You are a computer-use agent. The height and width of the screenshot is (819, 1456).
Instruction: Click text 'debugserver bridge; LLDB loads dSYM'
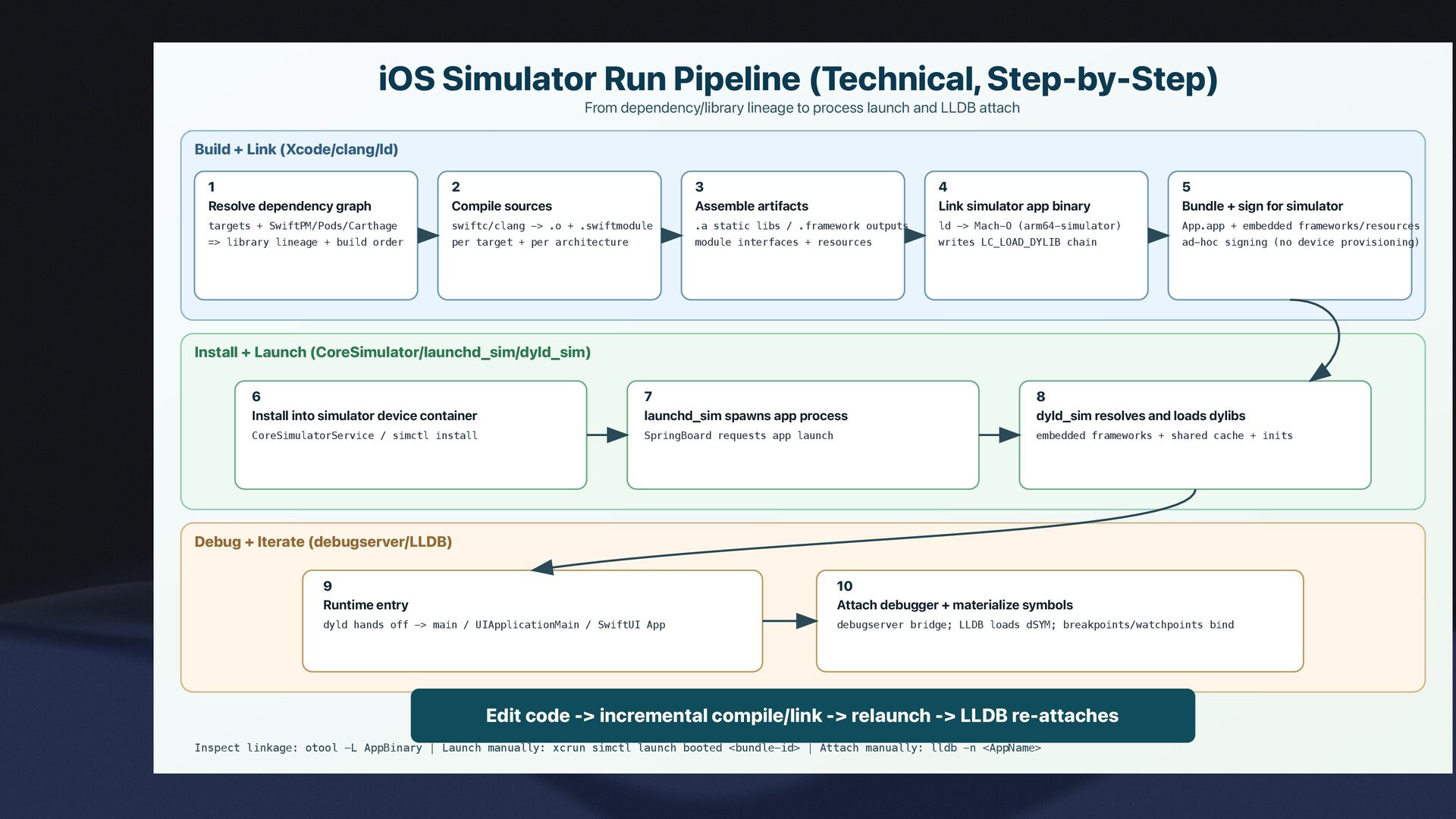pos(946,625)
